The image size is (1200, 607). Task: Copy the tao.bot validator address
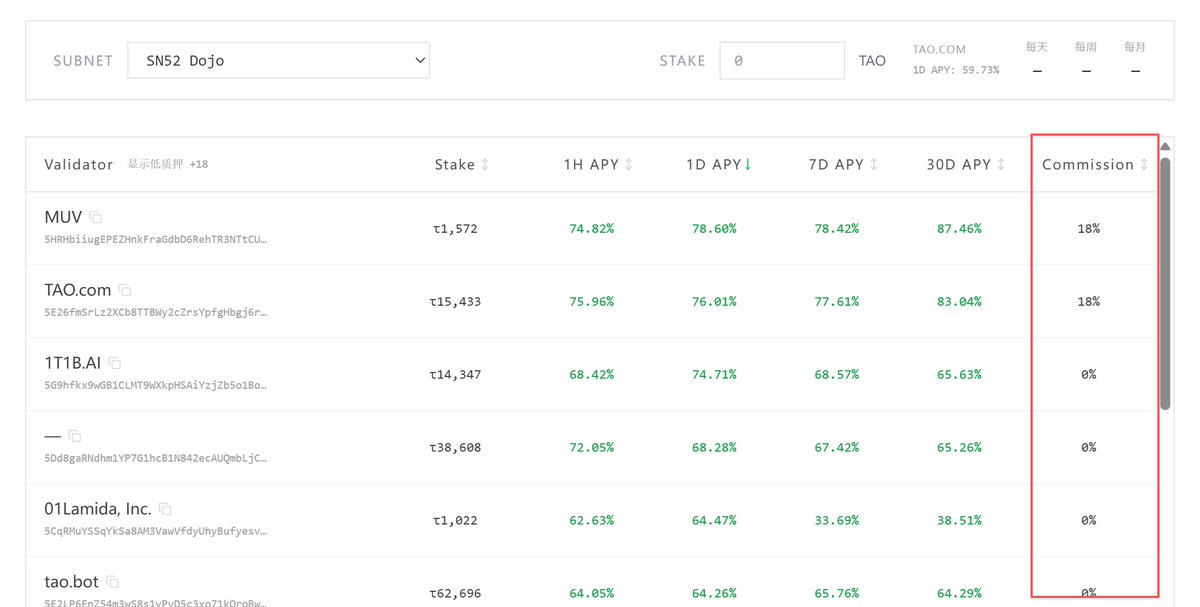click(x=113, y=582)
